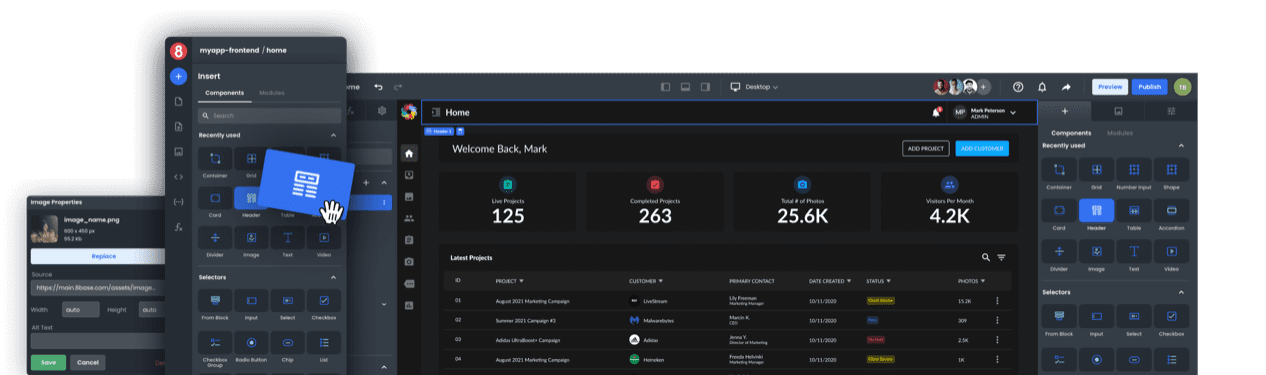Open Desktop viewport dropdown
This screenshot has width=1266, height=375.
pos(754,87)
